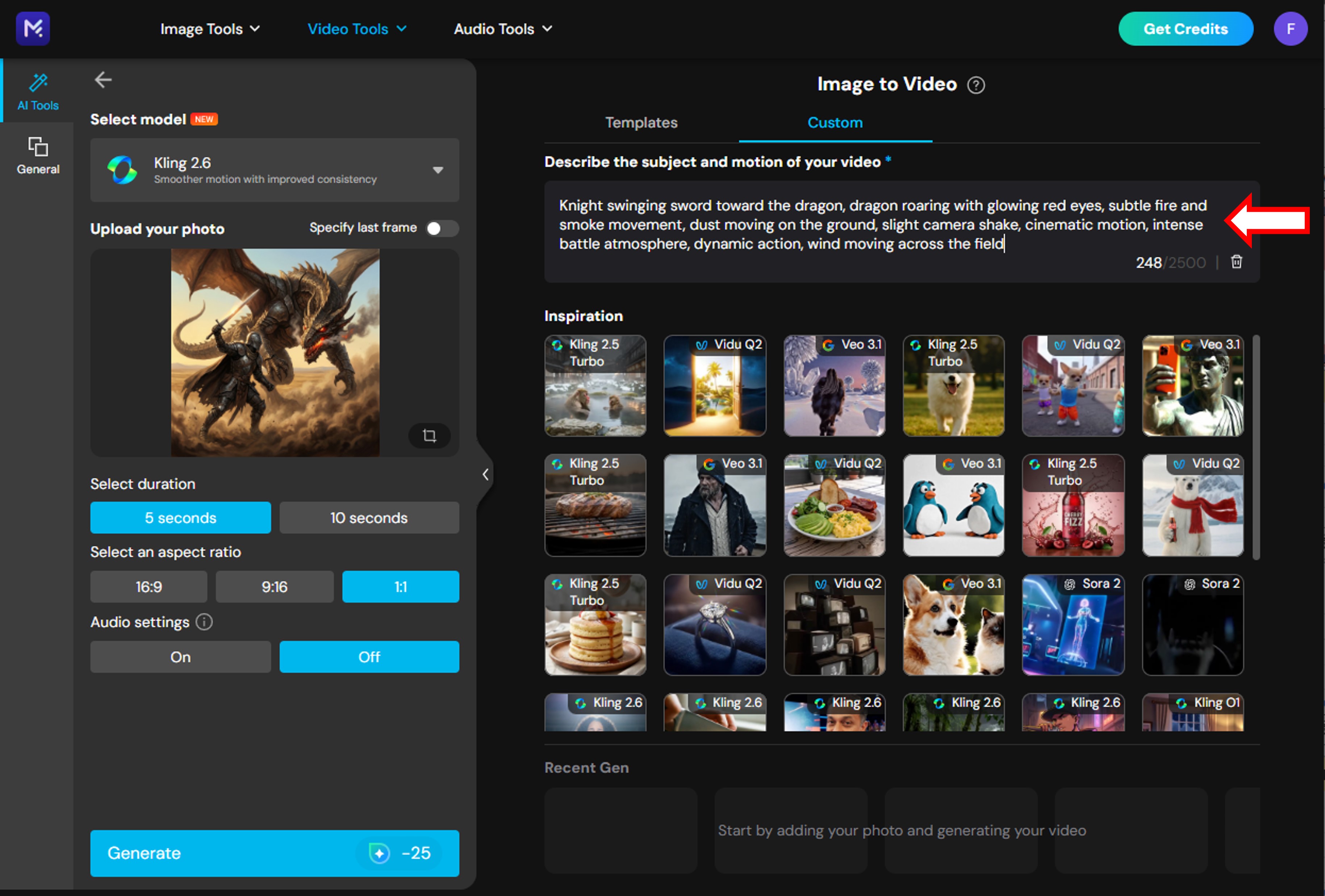The image size is (1325, 896).
Task: Click the trash icon to clear prompt
Action: click(1236, 262)
